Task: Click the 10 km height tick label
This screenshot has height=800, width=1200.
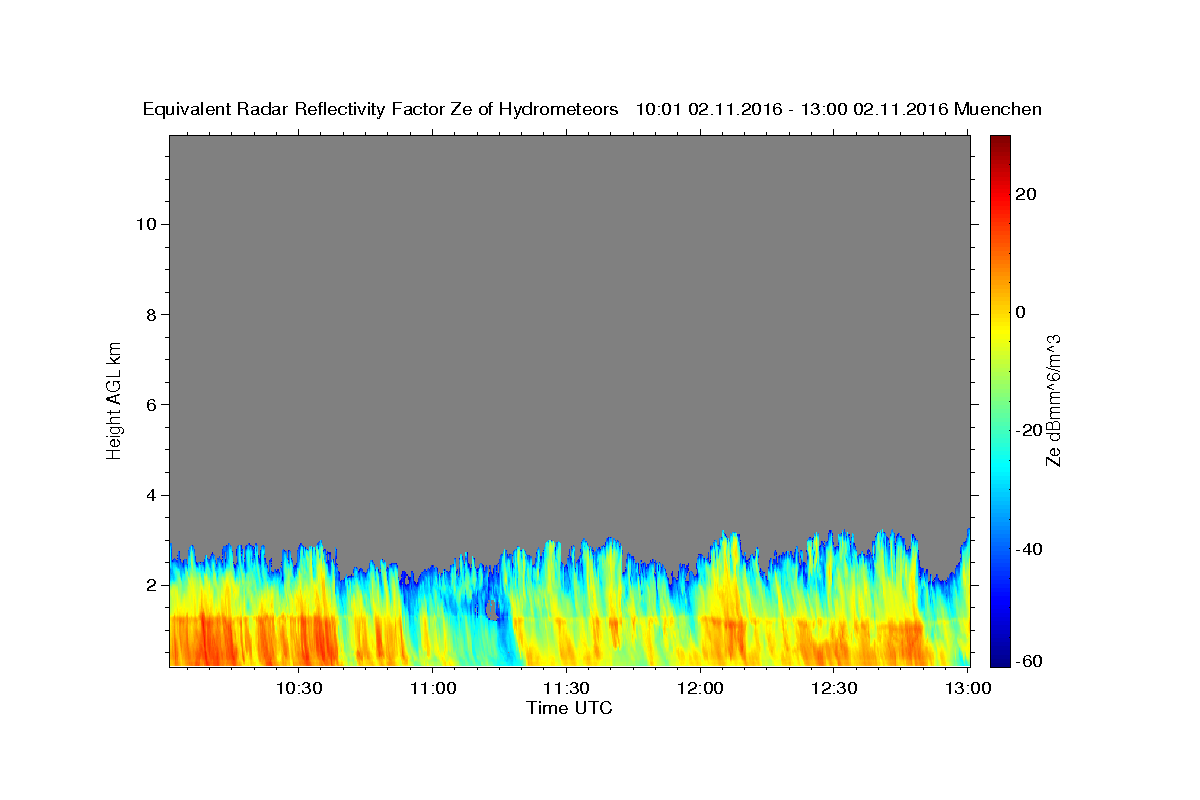Action: tap(145, 224)
